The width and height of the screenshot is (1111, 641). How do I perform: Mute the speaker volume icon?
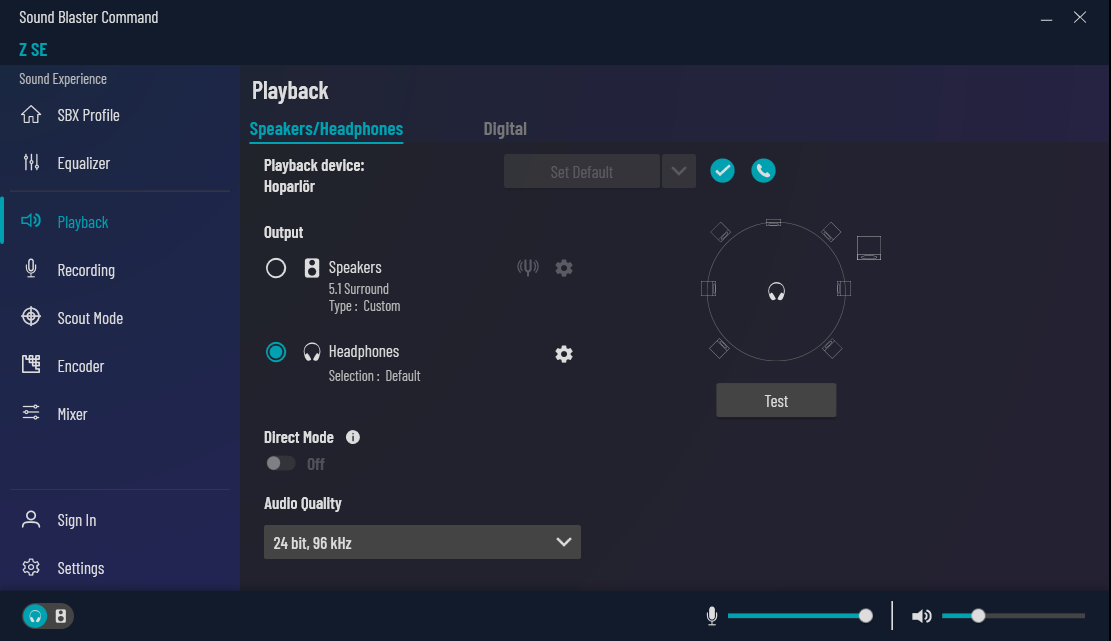point(921,616)
